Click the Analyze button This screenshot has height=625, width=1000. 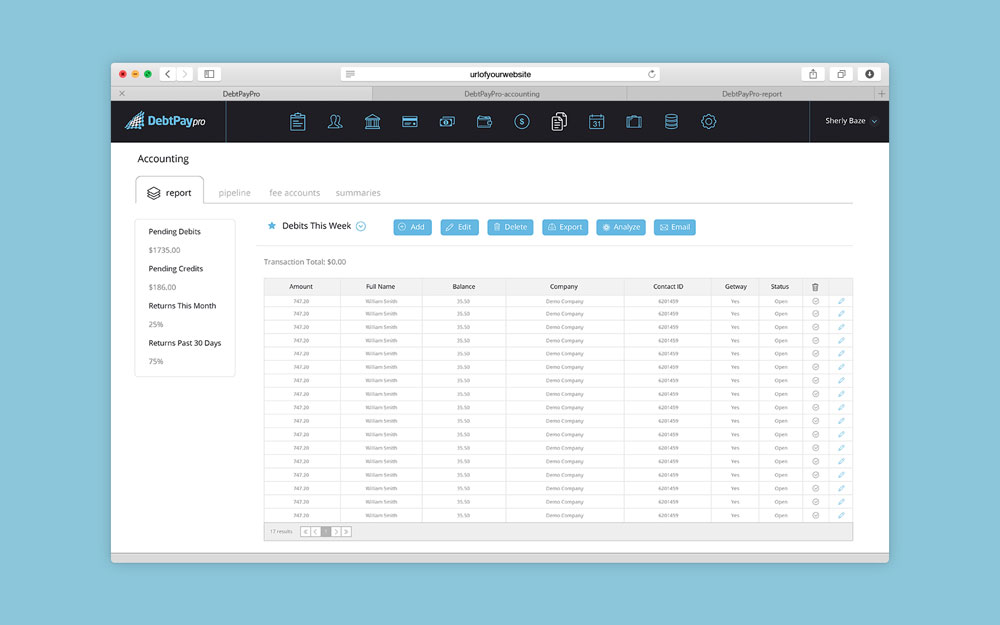(x=621, y=227)
